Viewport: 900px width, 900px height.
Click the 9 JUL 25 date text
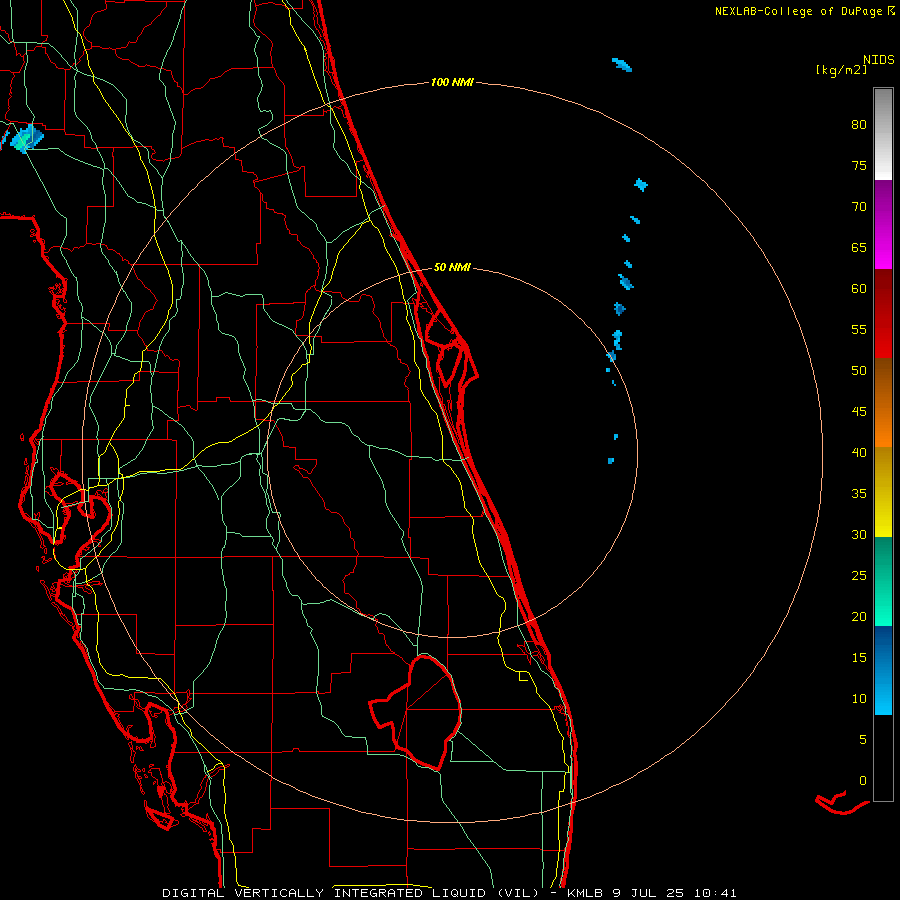pos(650,893)
